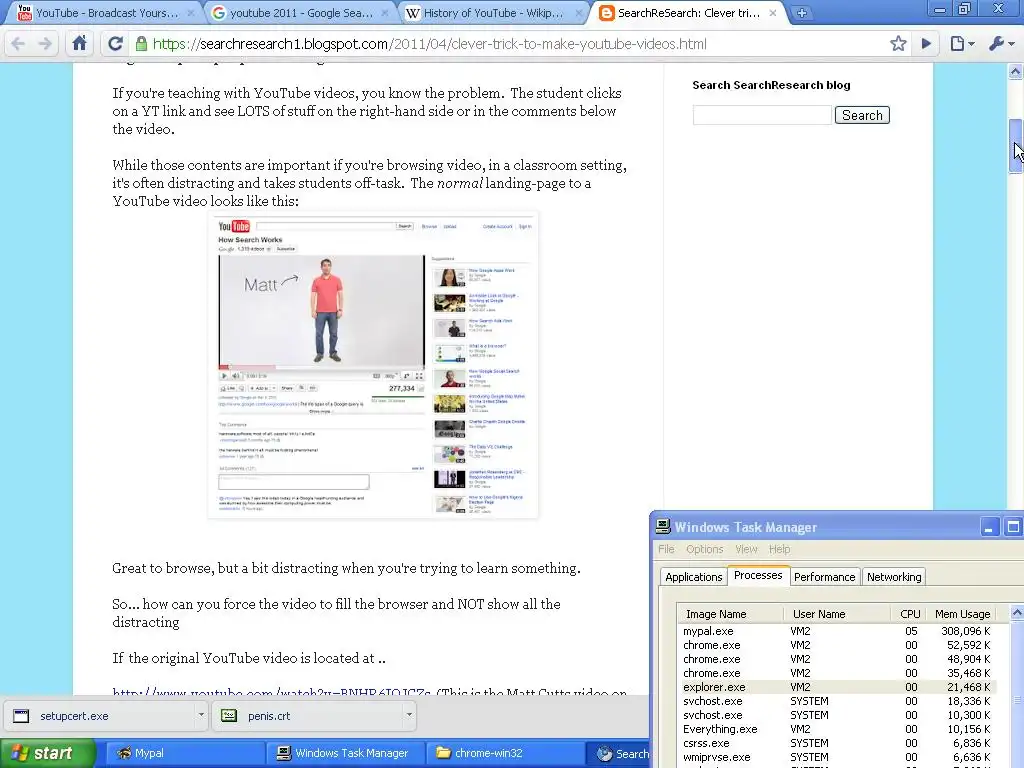
Task: Click the SearchResearch blog search field
Action: 762,115
